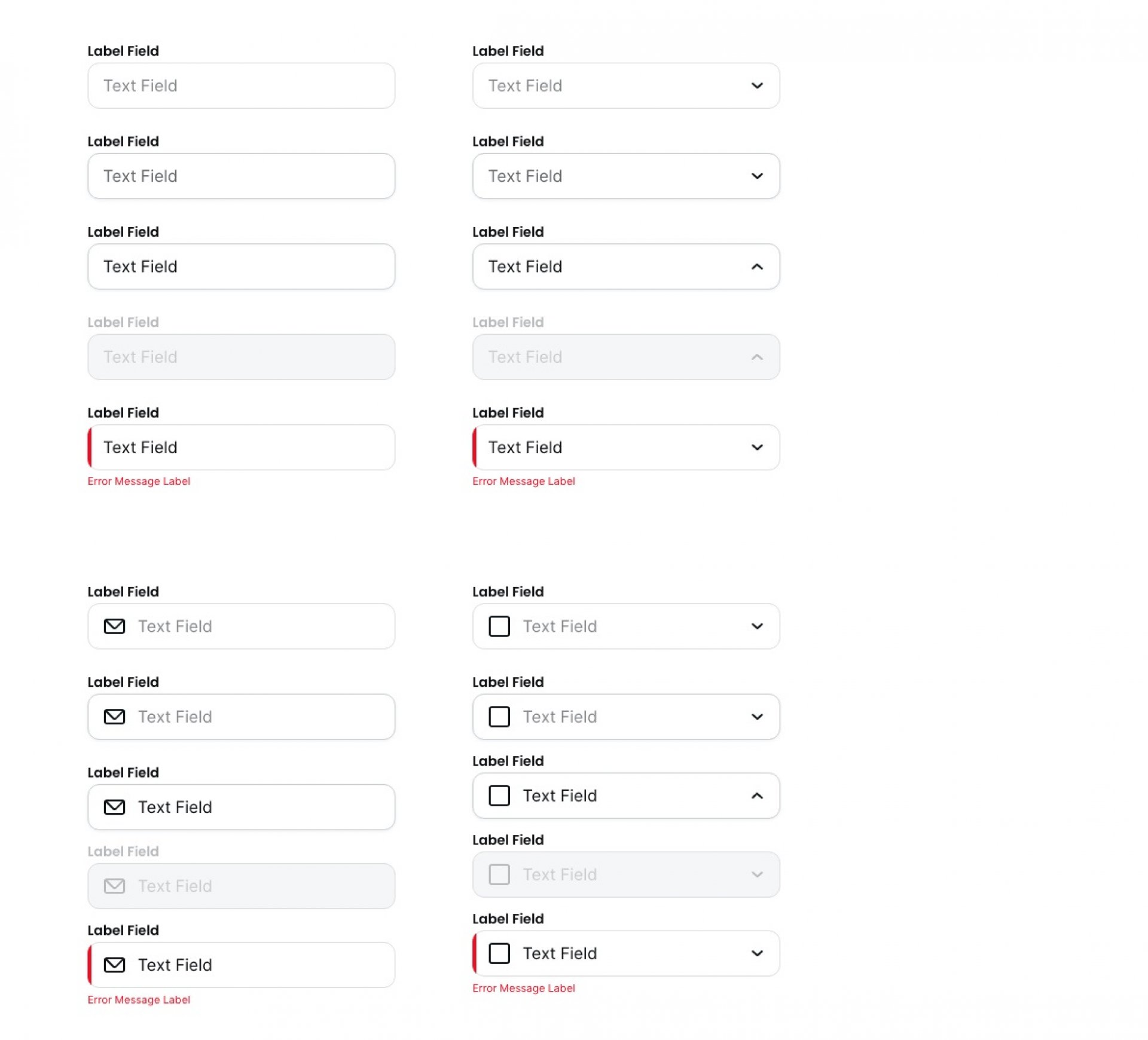Click greyed 'Label Field' above disabled plain input
This screenshot has width=1148, height=1040.
(123, 322)
